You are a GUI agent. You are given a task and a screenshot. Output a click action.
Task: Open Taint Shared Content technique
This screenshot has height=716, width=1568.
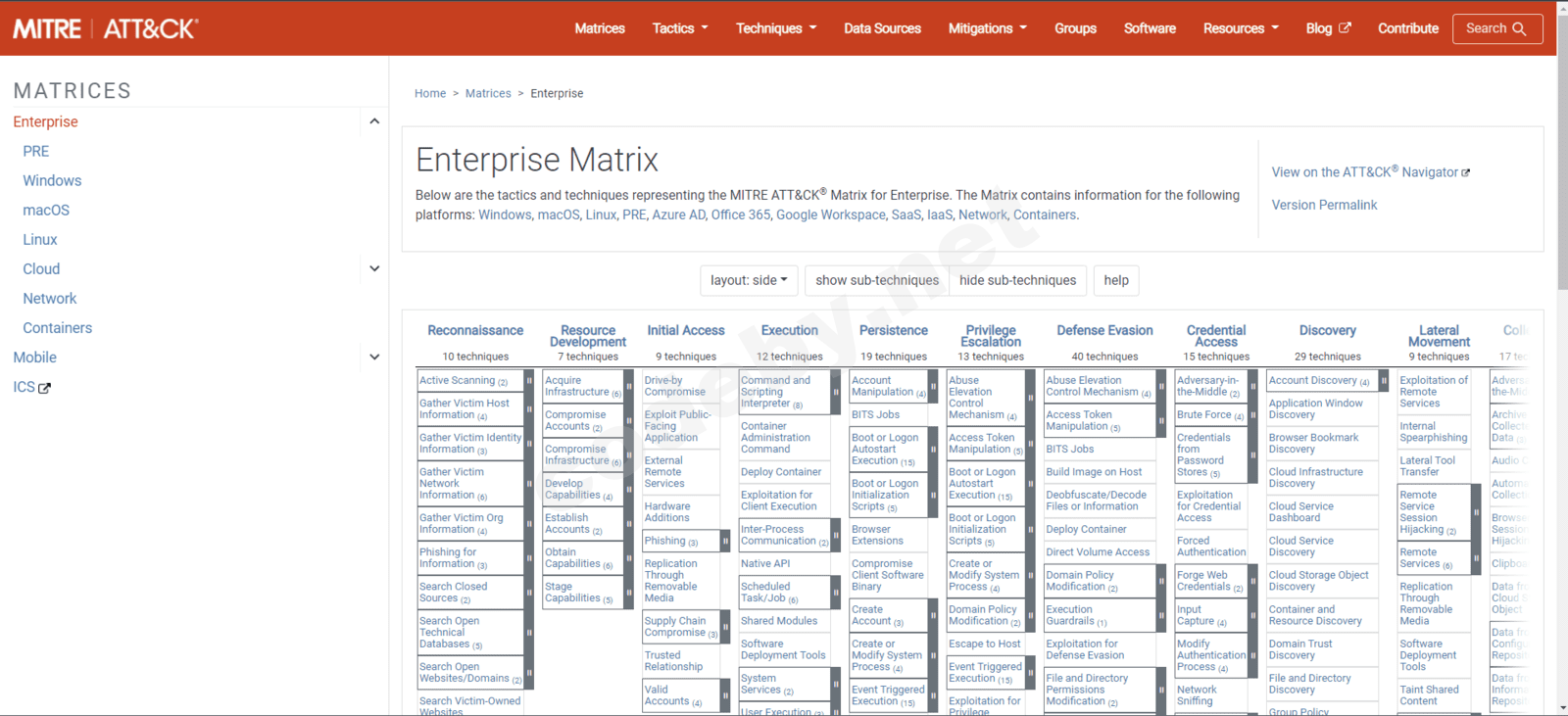(1429, 695)
